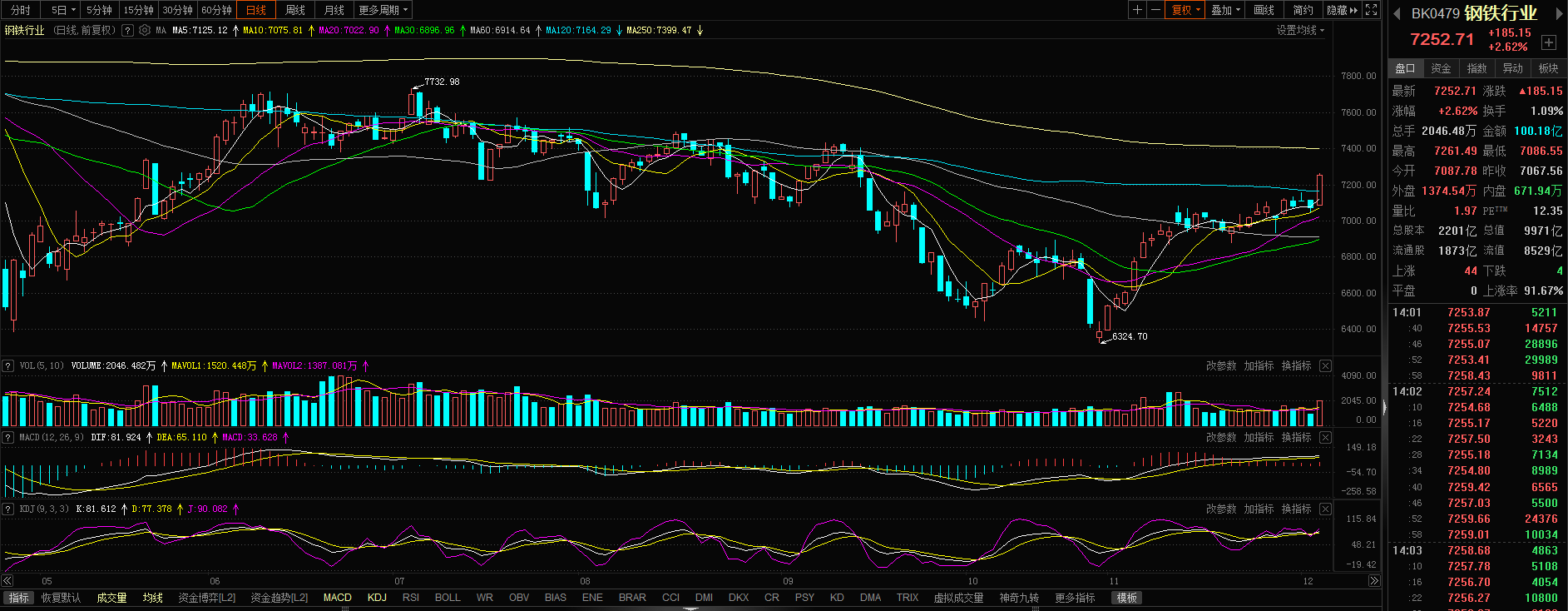This screenshot has width=1568, height=611.
Task: Open 叠加 overlay dropdown
Action: pyautogui.click(x=1225, y=10)
